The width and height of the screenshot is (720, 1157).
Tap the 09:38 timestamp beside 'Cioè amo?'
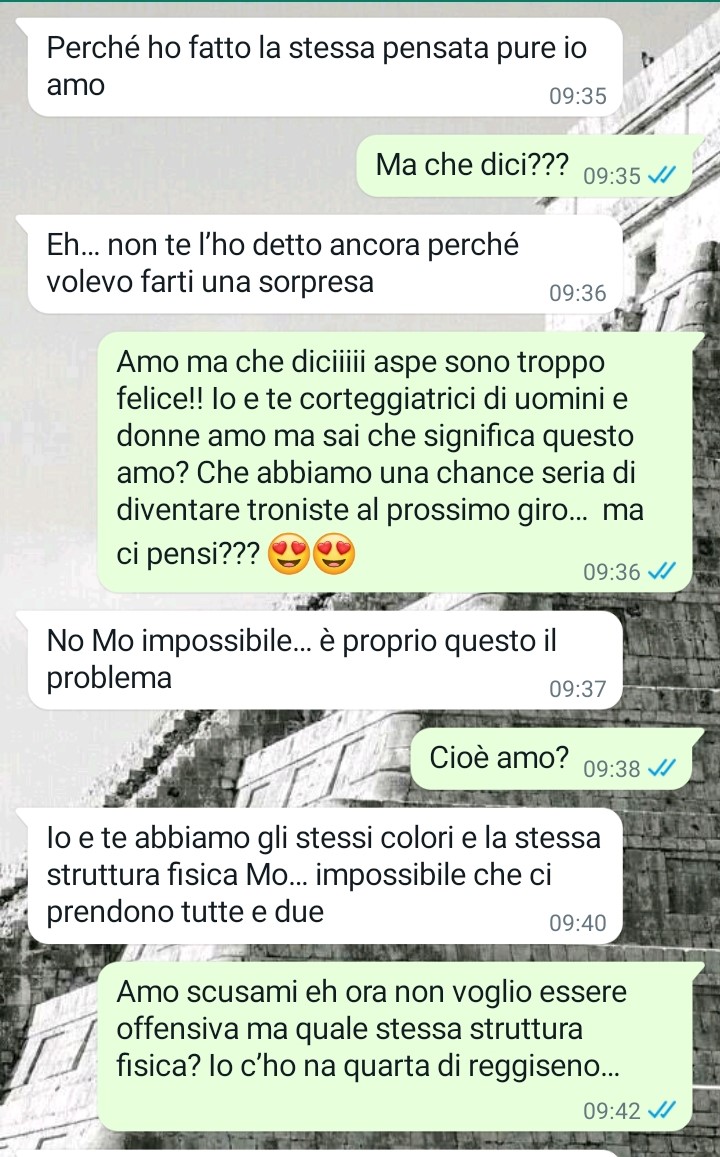[612, 769]
